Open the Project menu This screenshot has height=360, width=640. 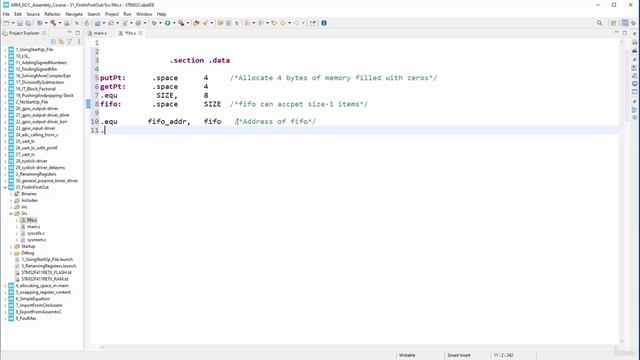(x=111, y=14)
